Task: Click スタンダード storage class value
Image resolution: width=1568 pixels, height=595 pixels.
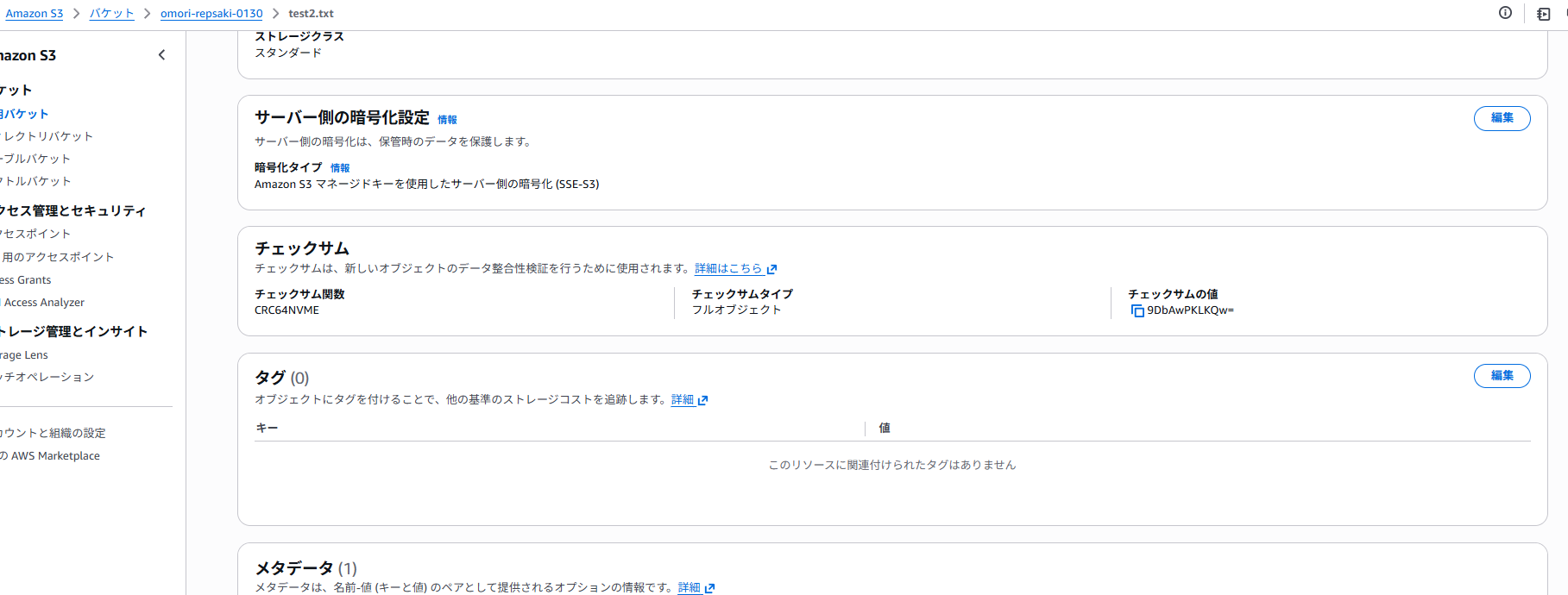Action: (288, 53)
